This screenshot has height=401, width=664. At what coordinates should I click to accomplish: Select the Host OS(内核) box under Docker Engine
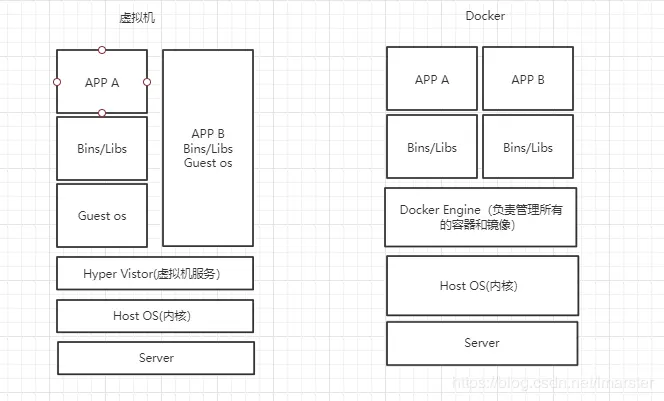click(482, 285)
